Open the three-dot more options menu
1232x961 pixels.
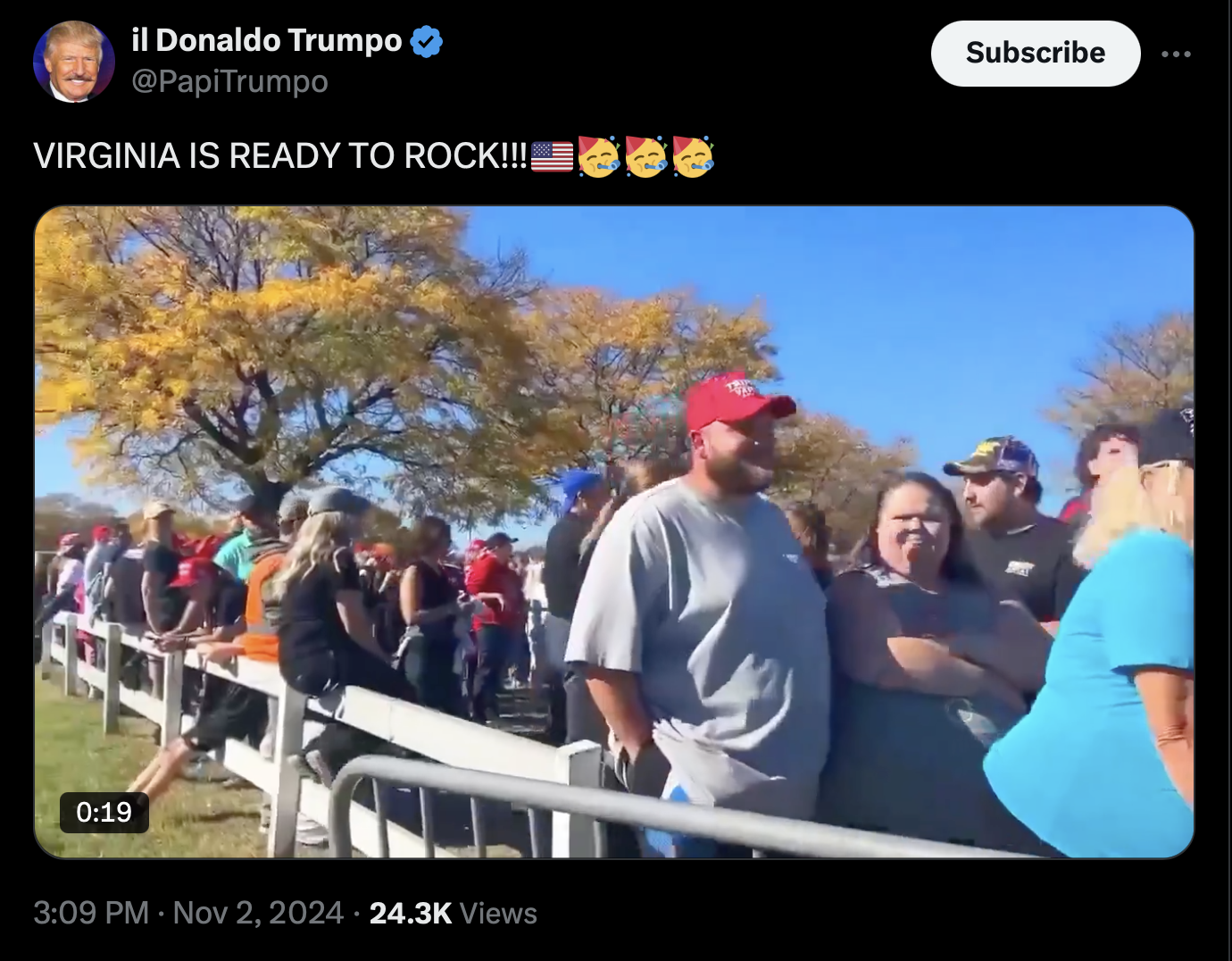1176,54
